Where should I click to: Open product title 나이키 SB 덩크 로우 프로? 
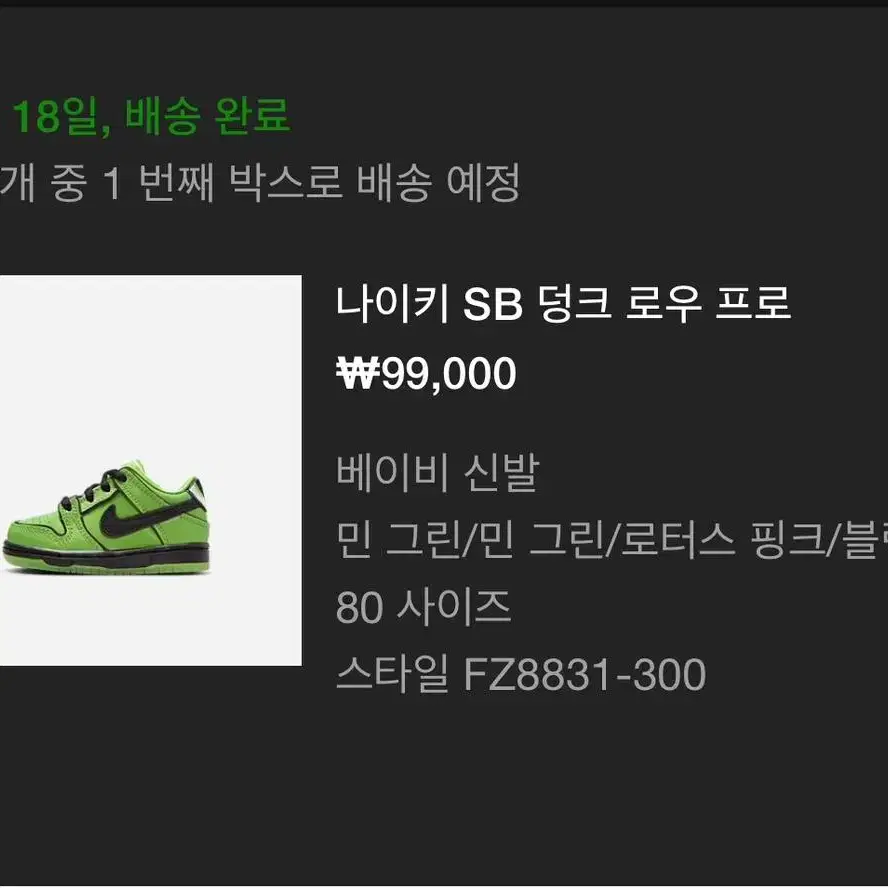(x=563, y=304)
